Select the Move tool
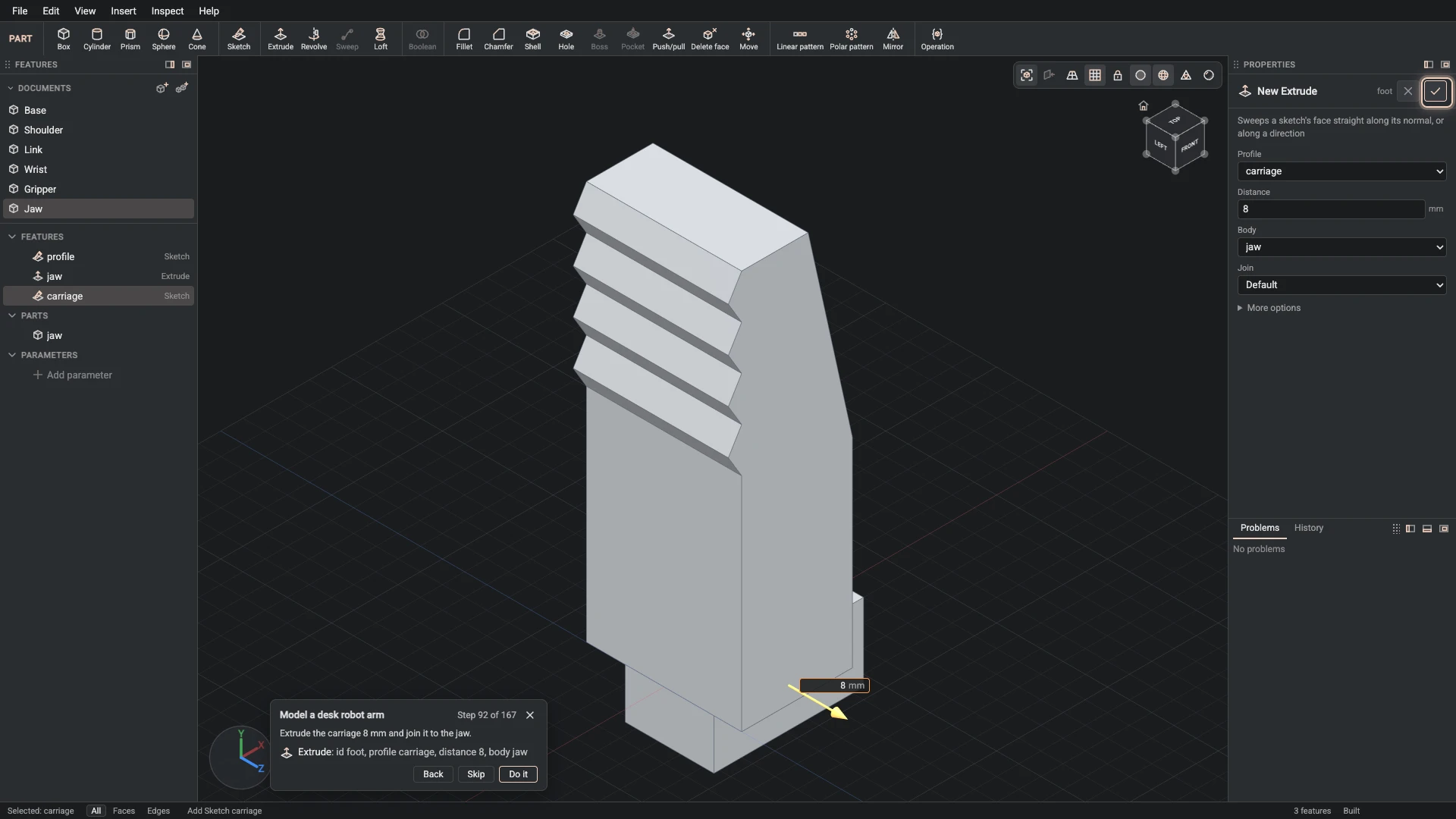1456x819 pixels. point(748,39)
